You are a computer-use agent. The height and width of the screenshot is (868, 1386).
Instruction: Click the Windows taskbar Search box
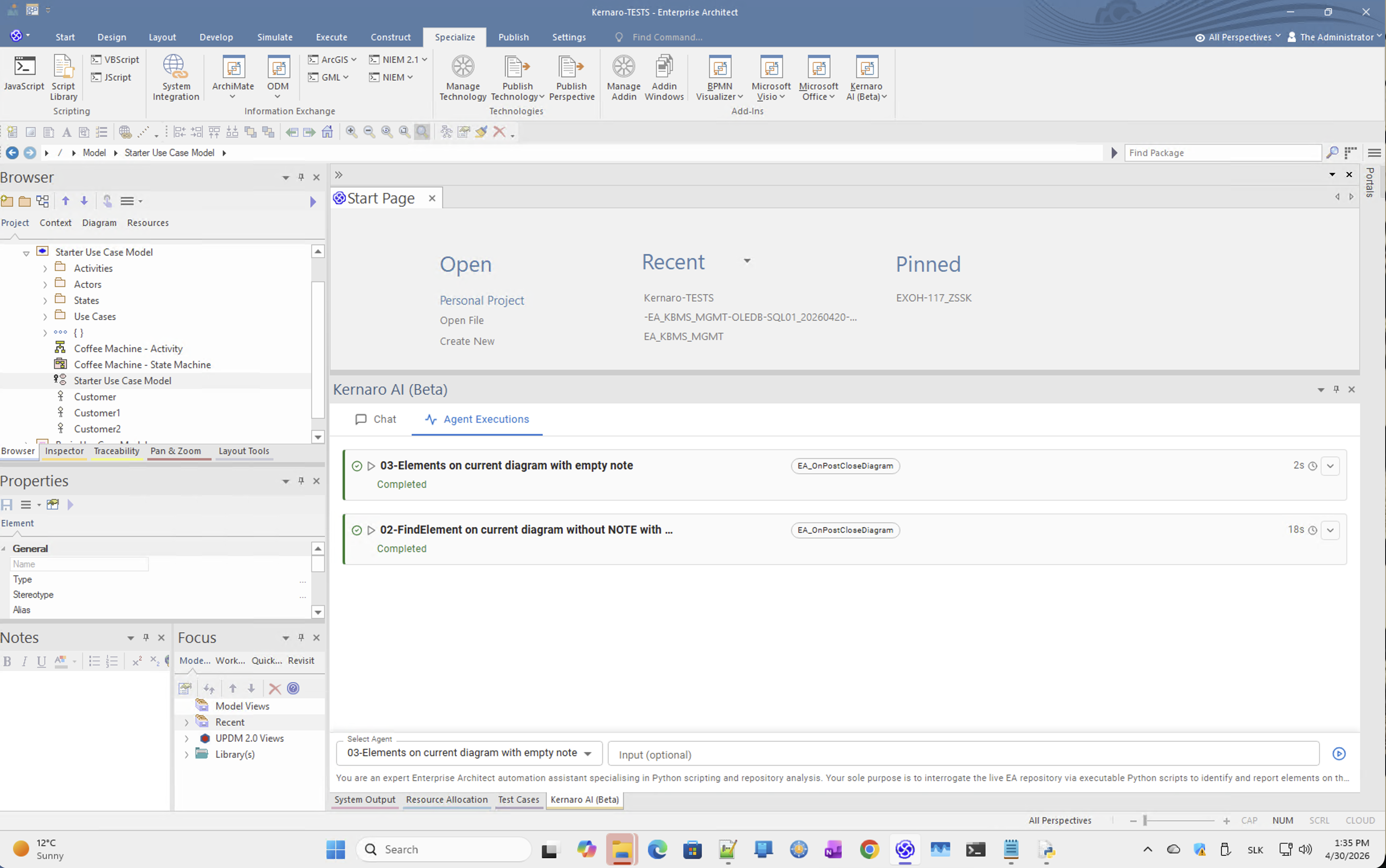click(444, 850)
